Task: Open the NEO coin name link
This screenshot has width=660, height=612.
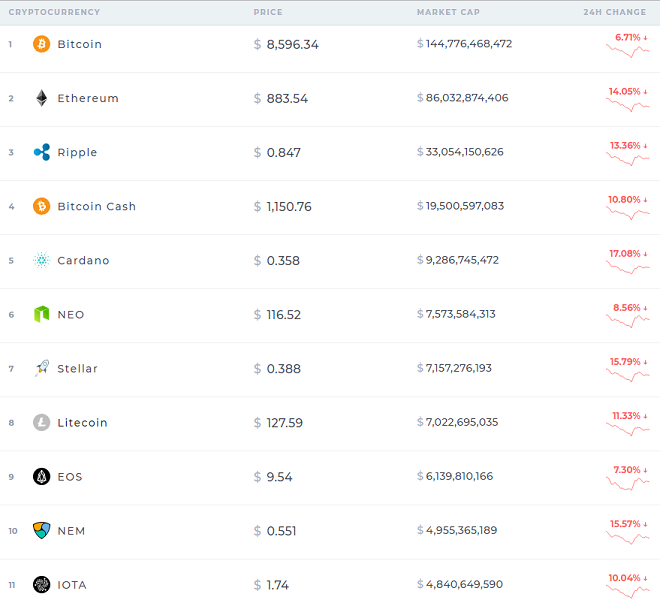Action: pyautogui.click(x=71, y=314)
